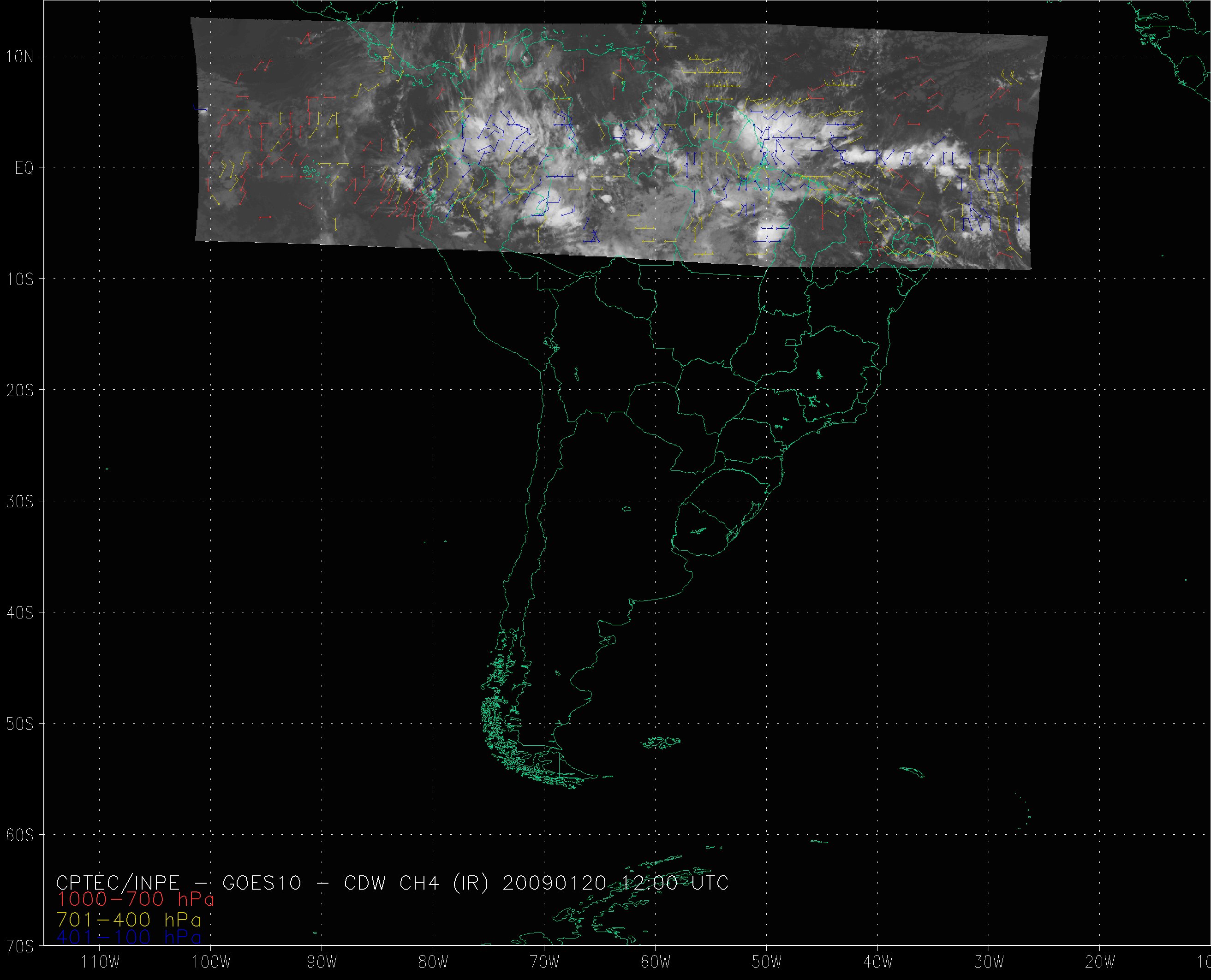This screenshot has width=1211, height=980.
Task: Click the 10S latitude label
Action: (x=20, y=279)
